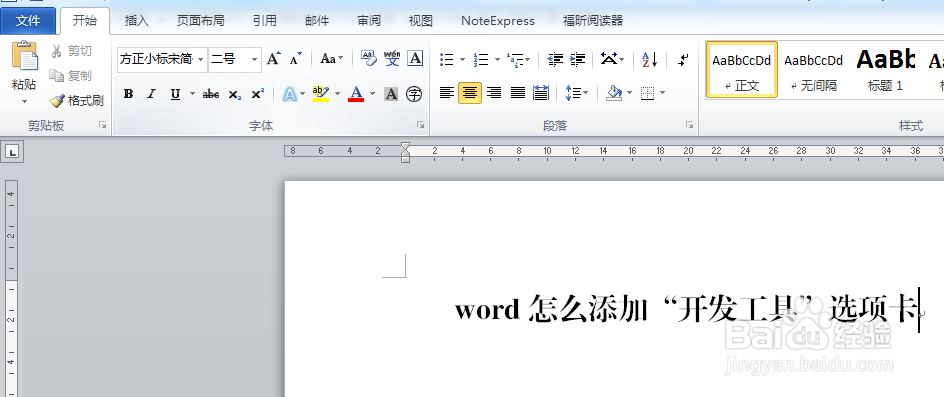Apply the 标题 1 style

click(885, 69)
